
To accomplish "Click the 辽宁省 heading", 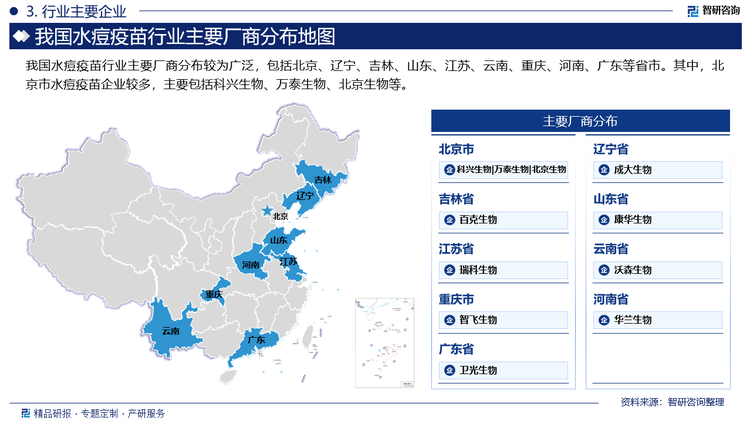I will coord(611,149).
